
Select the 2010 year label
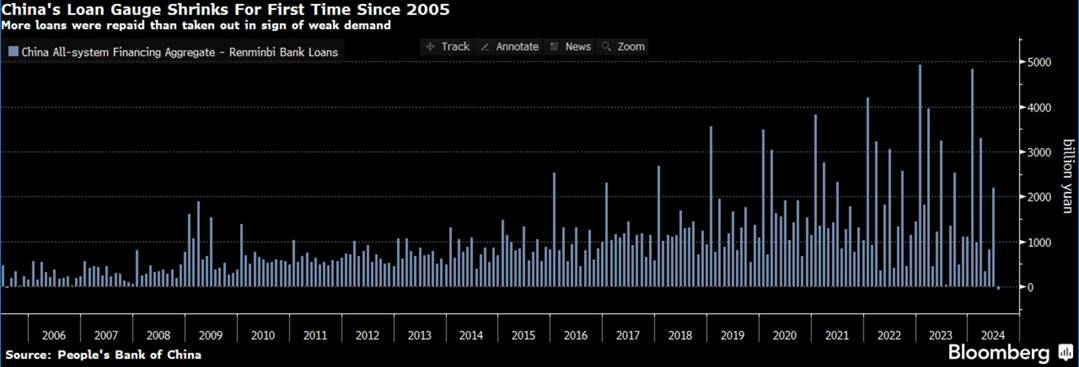[263, 335]
